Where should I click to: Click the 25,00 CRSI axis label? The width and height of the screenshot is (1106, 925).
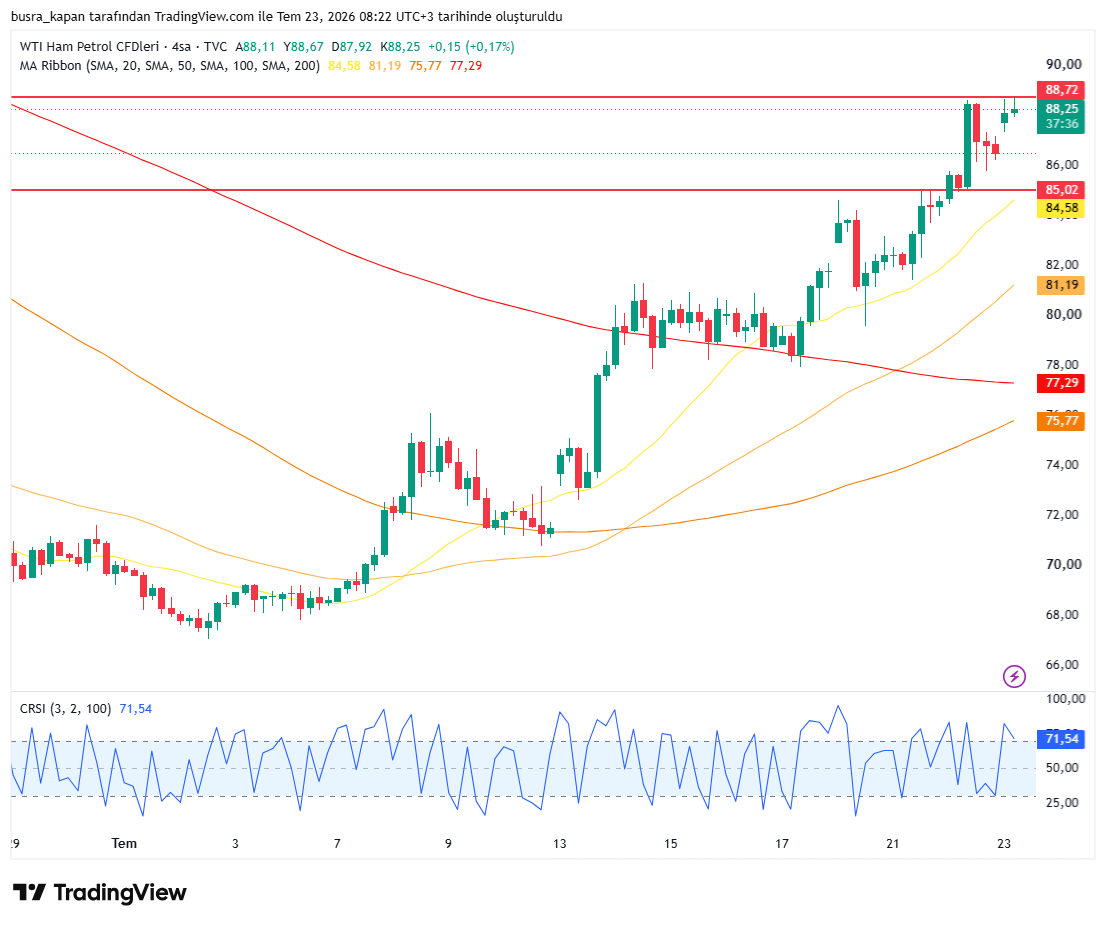point(1062,802)
